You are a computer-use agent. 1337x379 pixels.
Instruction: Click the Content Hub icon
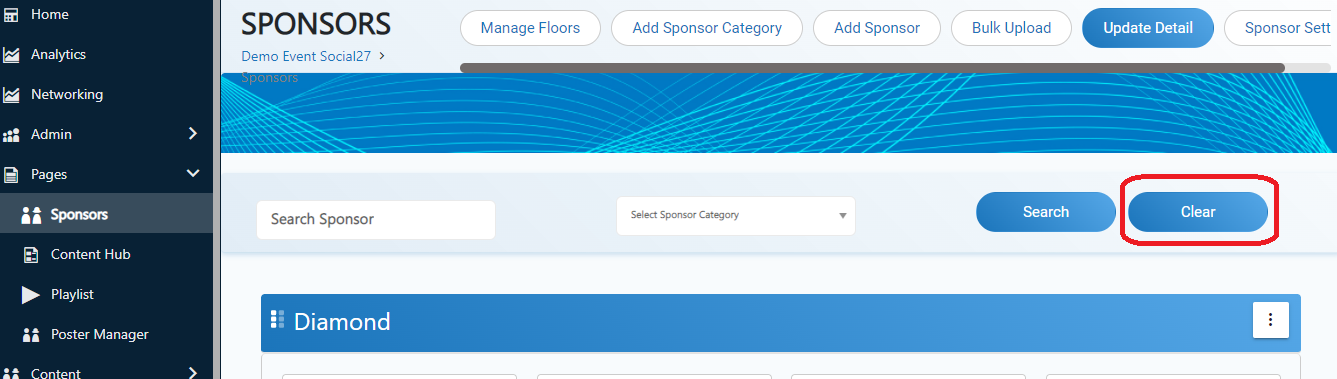coord(32,255)
